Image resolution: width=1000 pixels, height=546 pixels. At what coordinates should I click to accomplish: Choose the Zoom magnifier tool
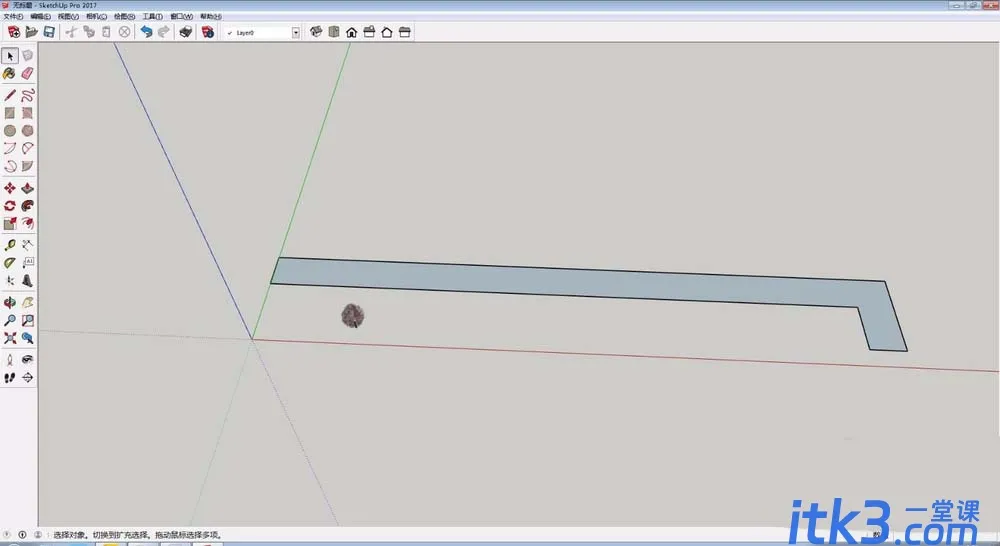10,320
